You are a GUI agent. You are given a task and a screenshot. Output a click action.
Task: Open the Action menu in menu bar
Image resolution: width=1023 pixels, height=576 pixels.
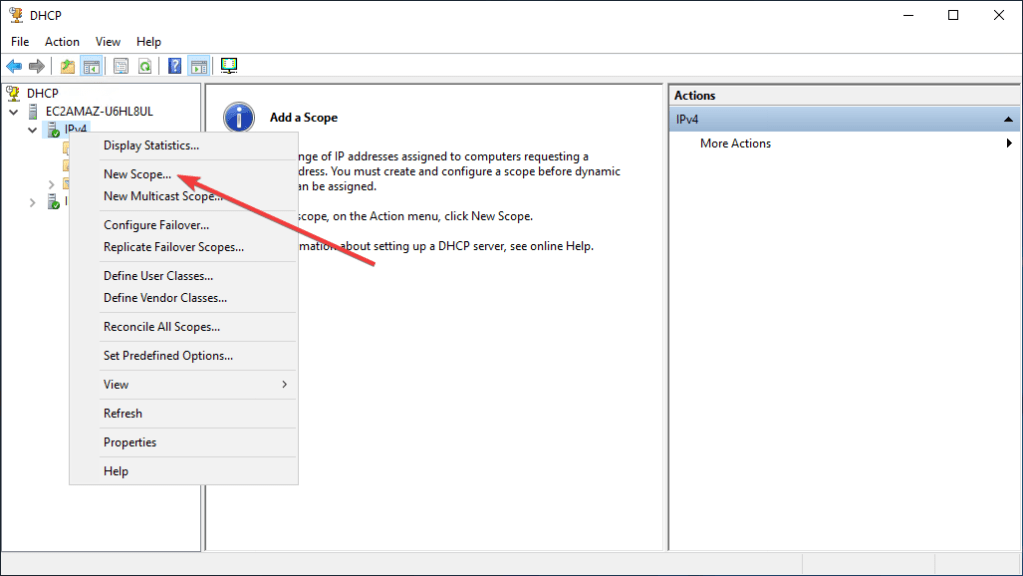coord(62,42)
